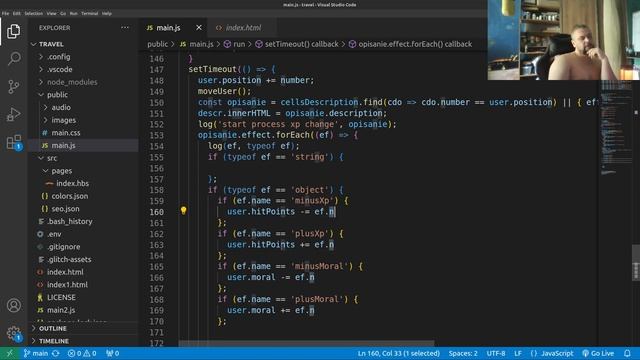The height and width of the screenshot is (360, 640).
Task: Open the LICENSE file
Action: [x=83, y=297]
